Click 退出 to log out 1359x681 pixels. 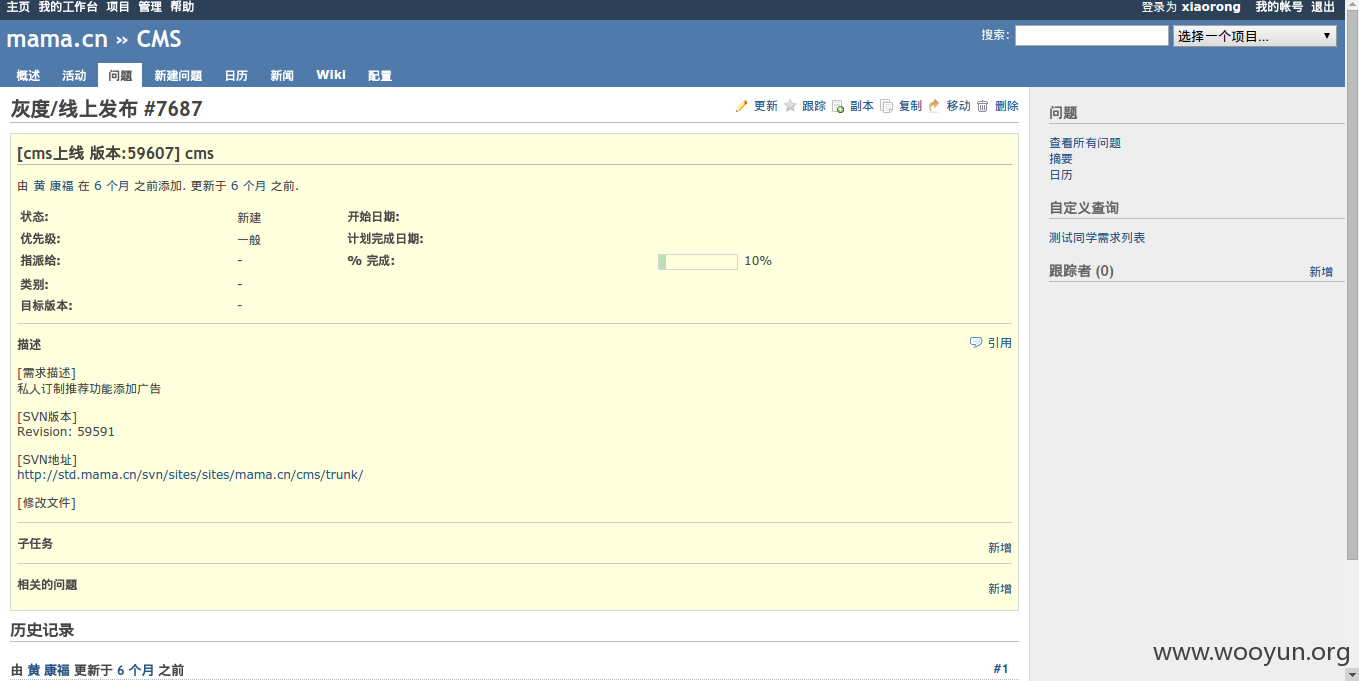tap(1323, 7)
